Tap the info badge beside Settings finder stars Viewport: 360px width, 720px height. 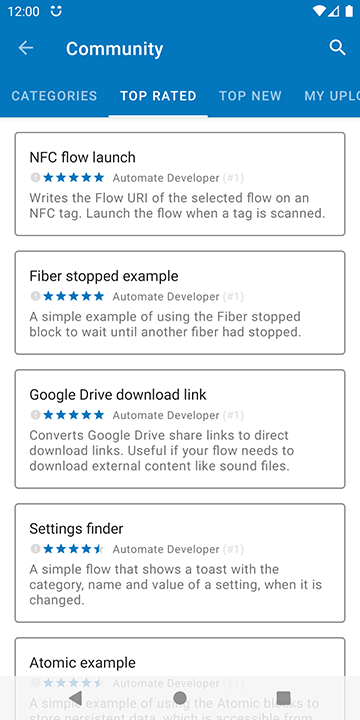tap(35, 549)
